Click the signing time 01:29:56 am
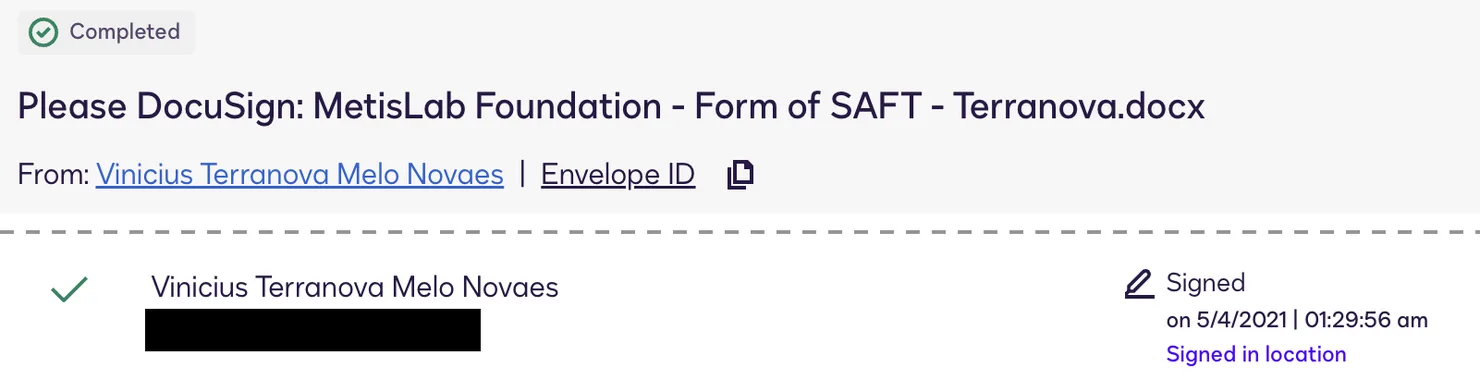 1366,320
